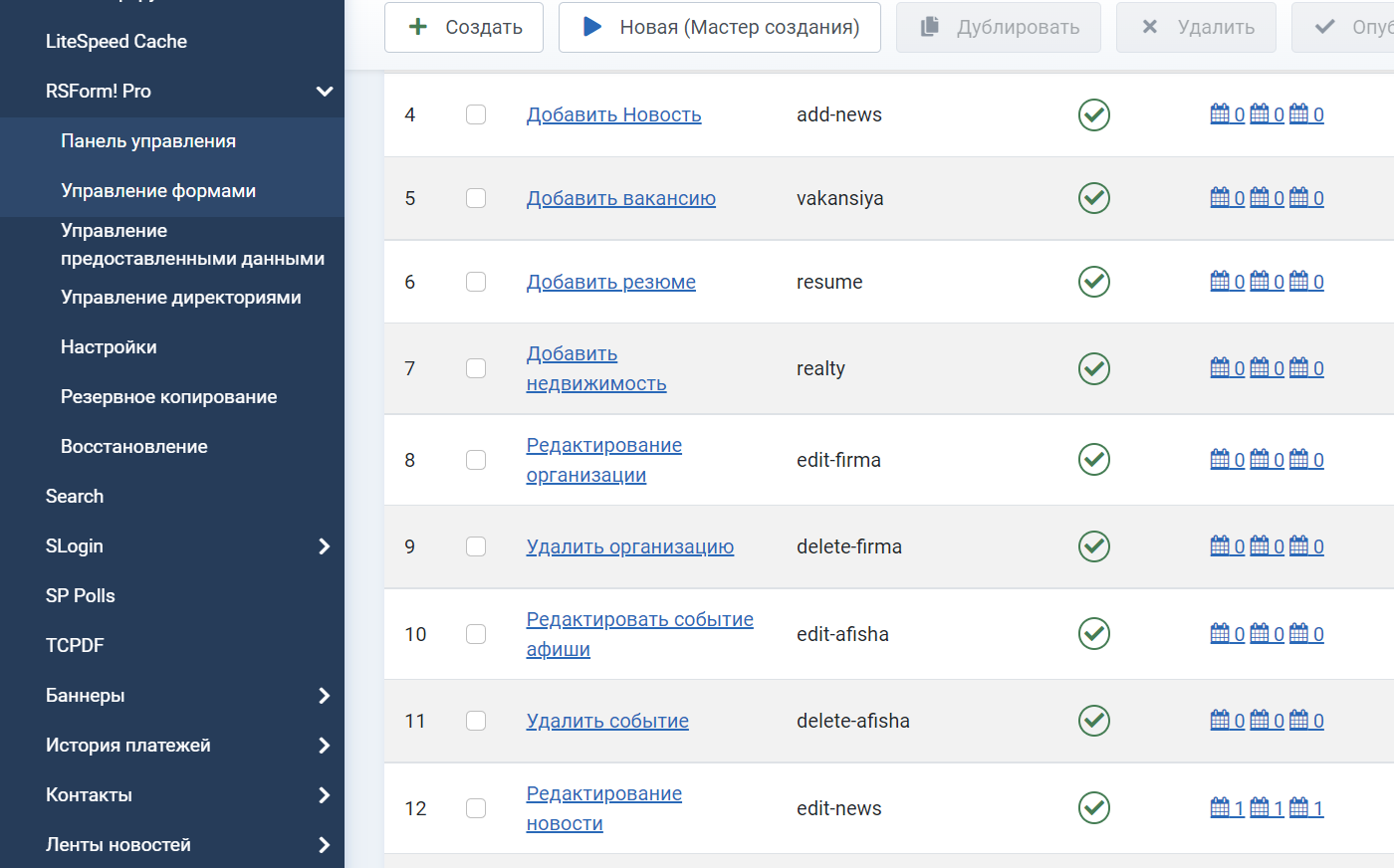
Task: Open the Добавить вакансию form link
Action: point(620,198)
